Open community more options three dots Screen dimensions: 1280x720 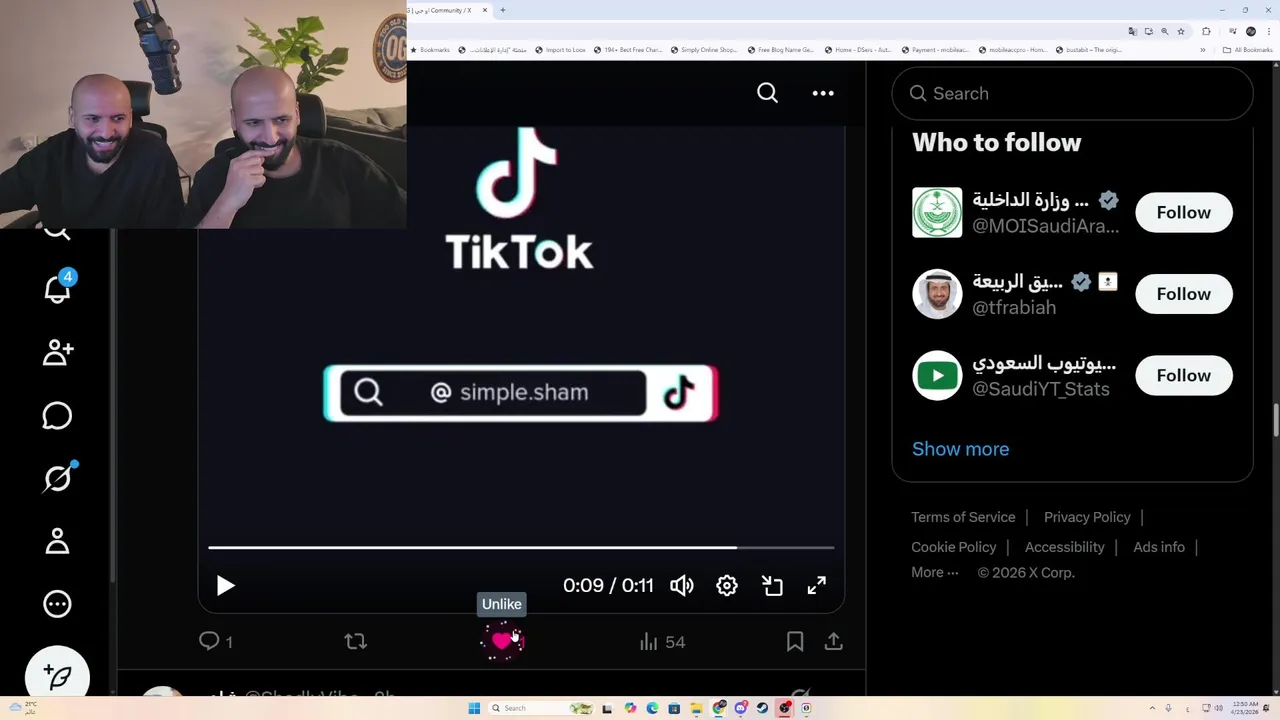(x=823, y=93)
